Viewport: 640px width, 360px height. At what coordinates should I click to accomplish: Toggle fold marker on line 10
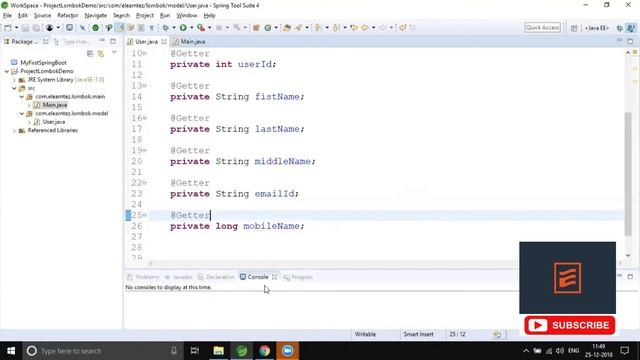tap(145, 53)
